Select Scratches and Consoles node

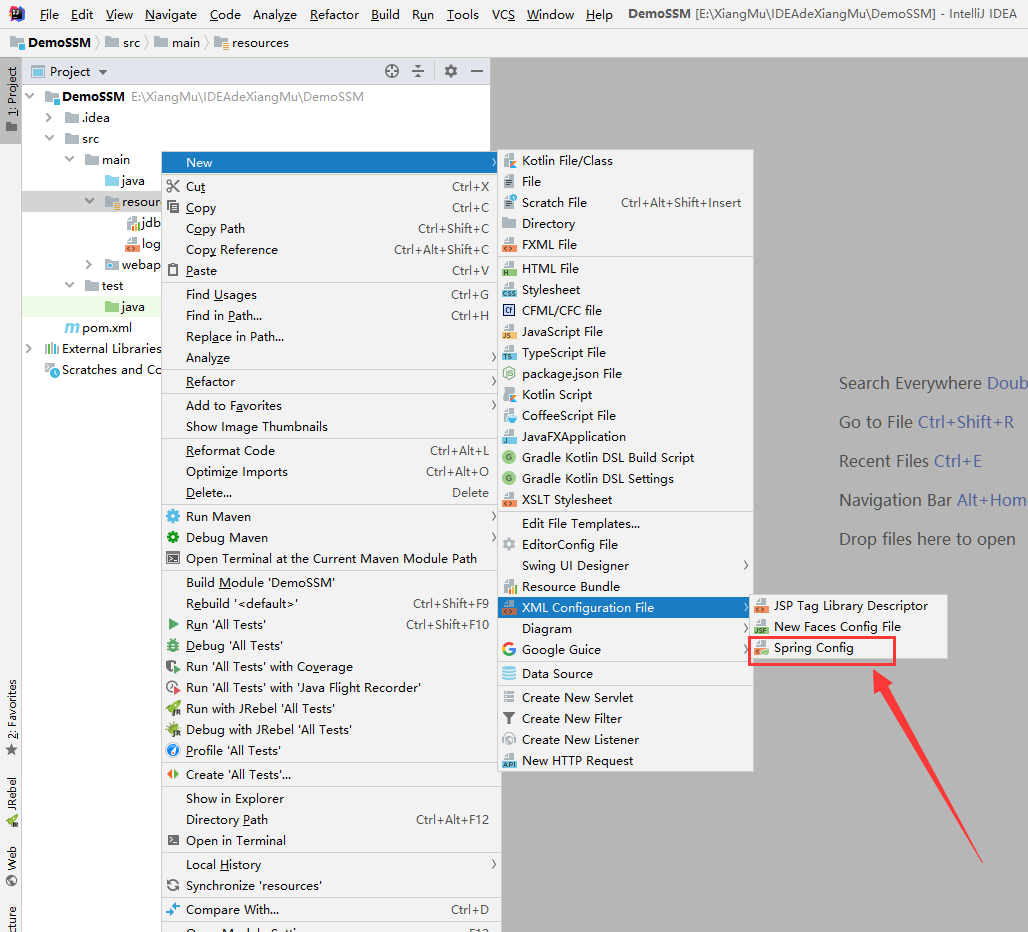(102, 370)
